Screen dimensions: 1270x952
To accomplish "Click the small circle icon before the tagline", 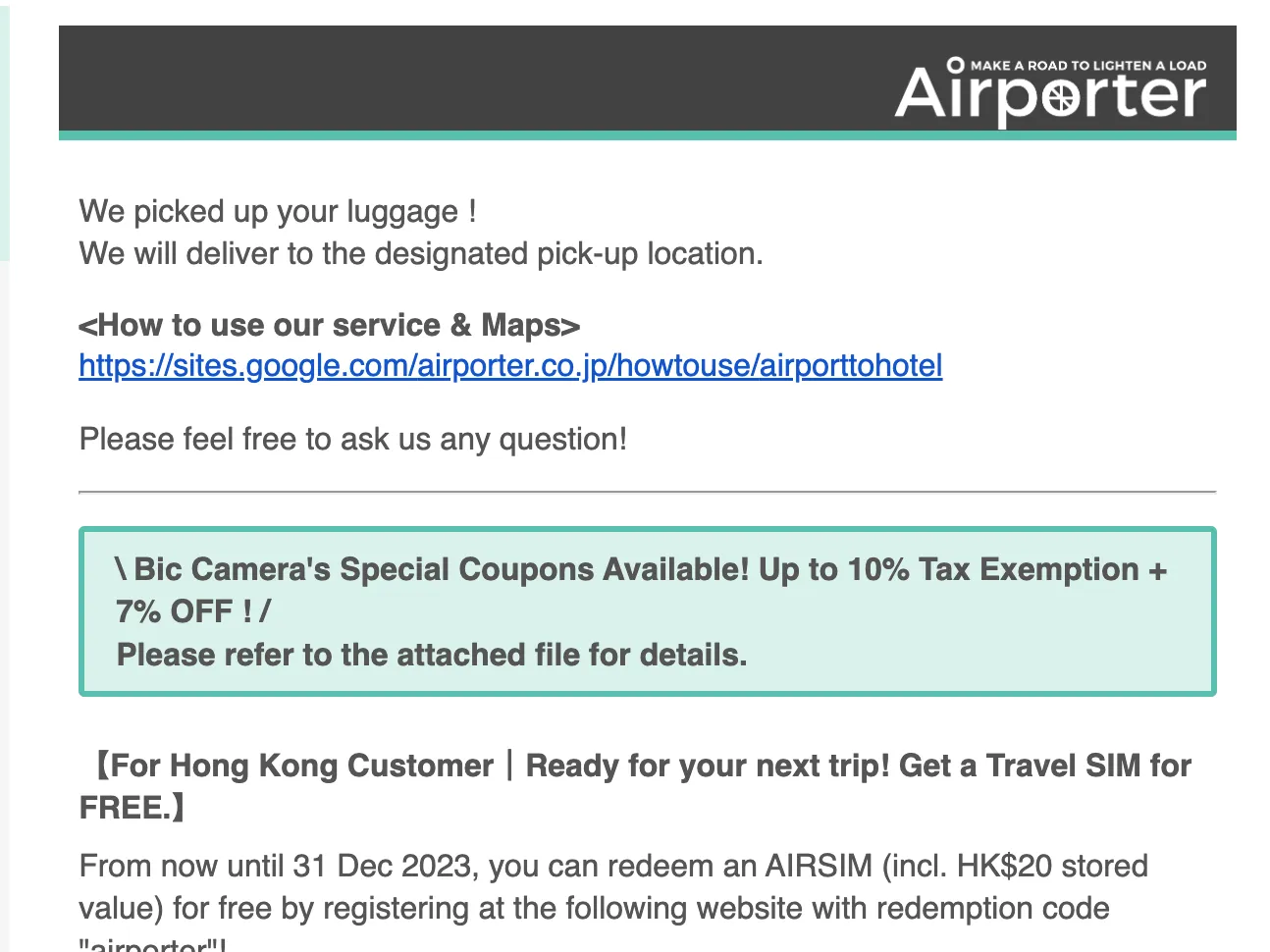I will point(955,65).
